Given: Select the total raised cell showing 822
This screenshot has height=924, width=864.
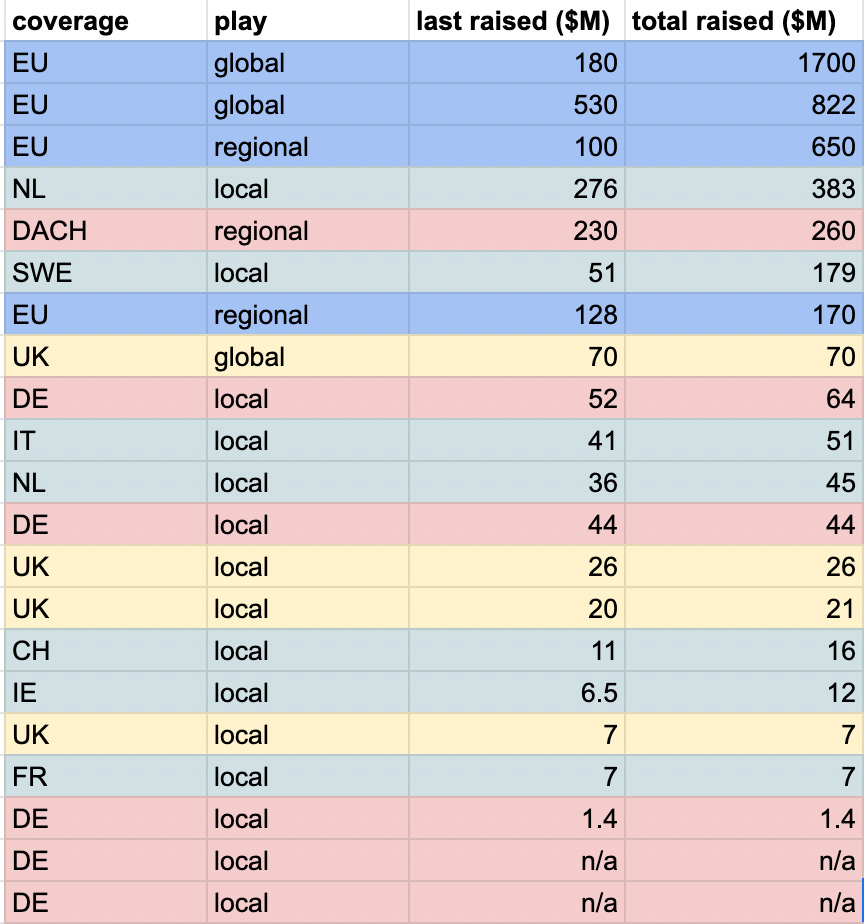Looking at the screenshot, I should point(744,105).
